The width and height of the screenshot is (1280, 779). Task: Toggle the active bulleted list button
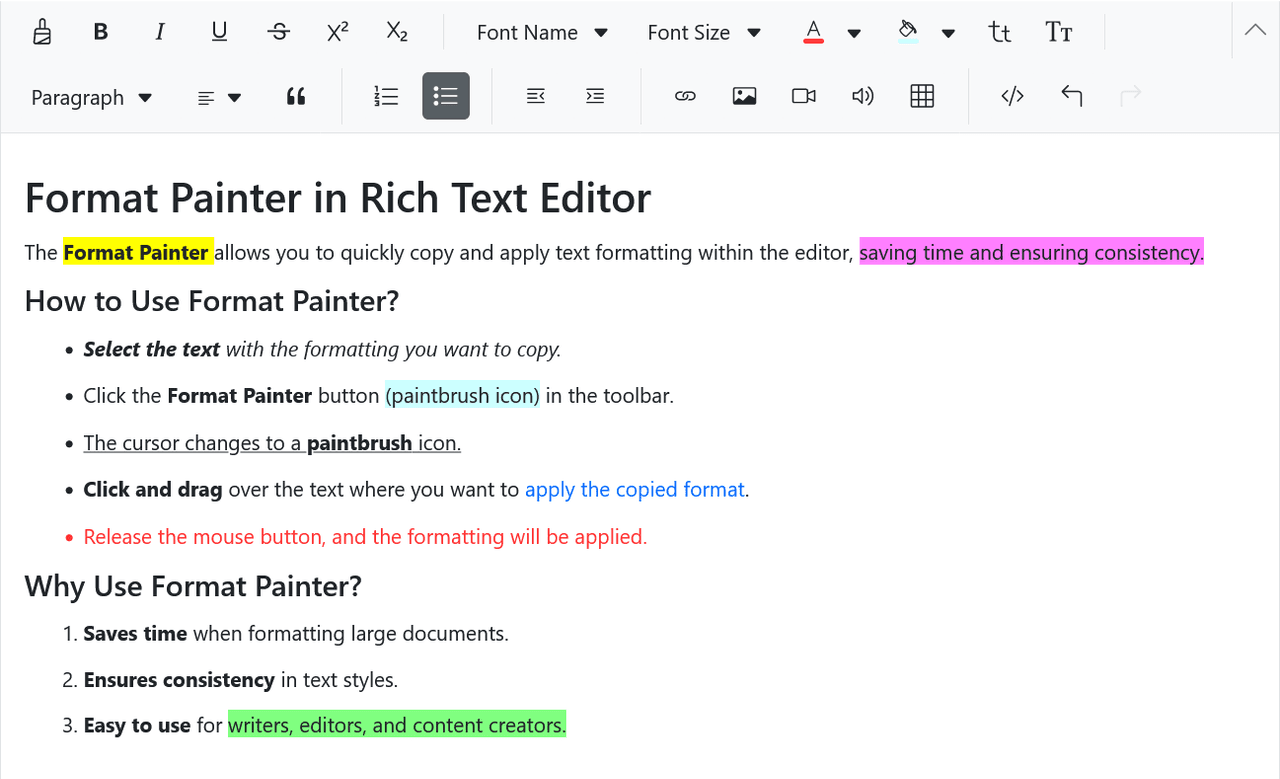click(446, 96)
